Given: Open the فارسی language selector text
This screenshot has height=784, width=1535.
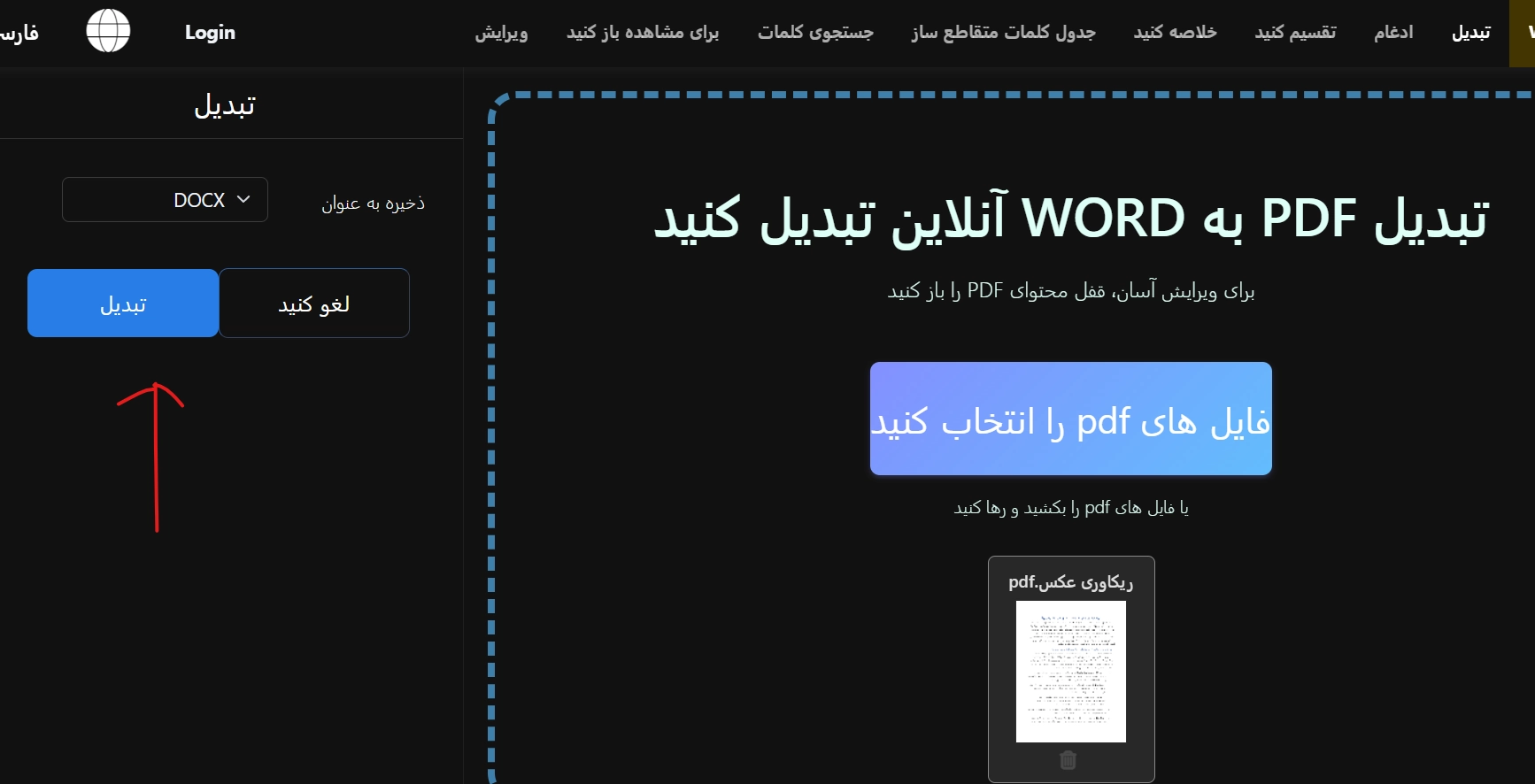Looking at the screenshot, I should pyautogui.click(x=19, y=34).
